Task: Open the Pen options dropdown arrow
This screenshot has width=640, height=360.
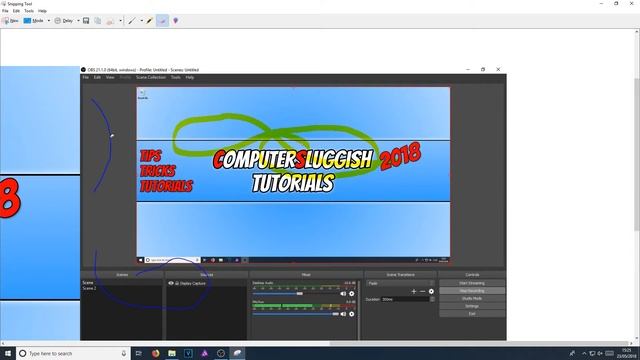Action: [141, 20]
